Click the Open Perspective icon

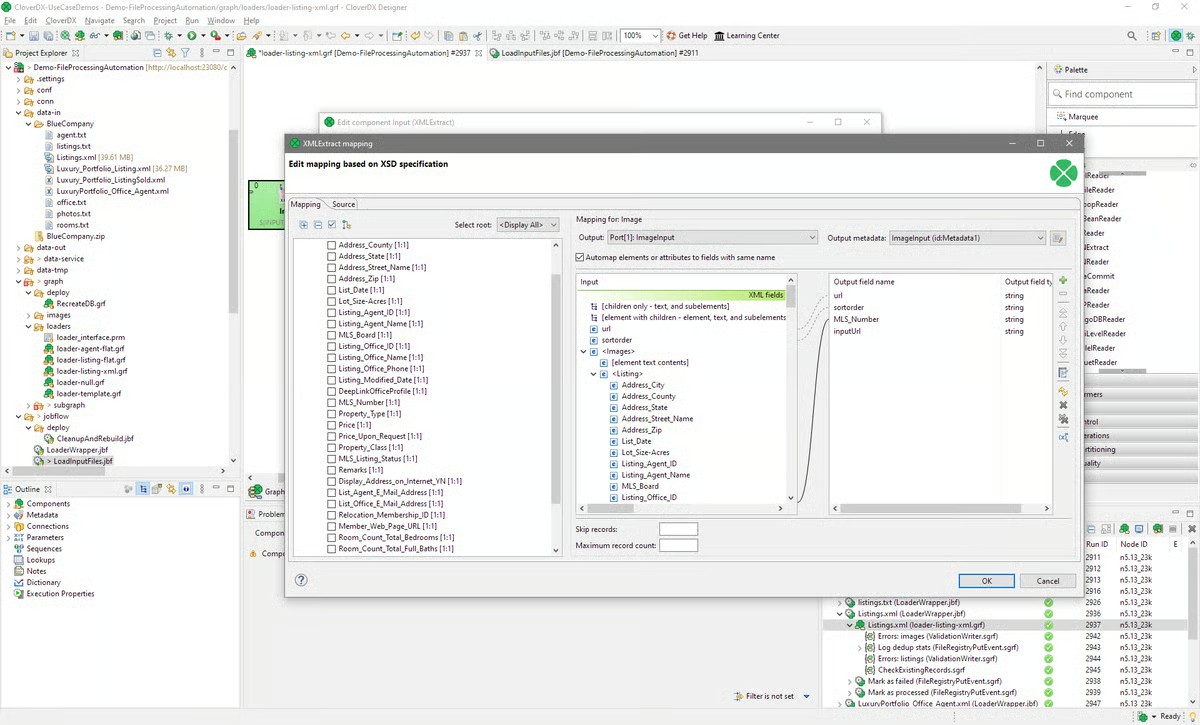click(1158, 36)
